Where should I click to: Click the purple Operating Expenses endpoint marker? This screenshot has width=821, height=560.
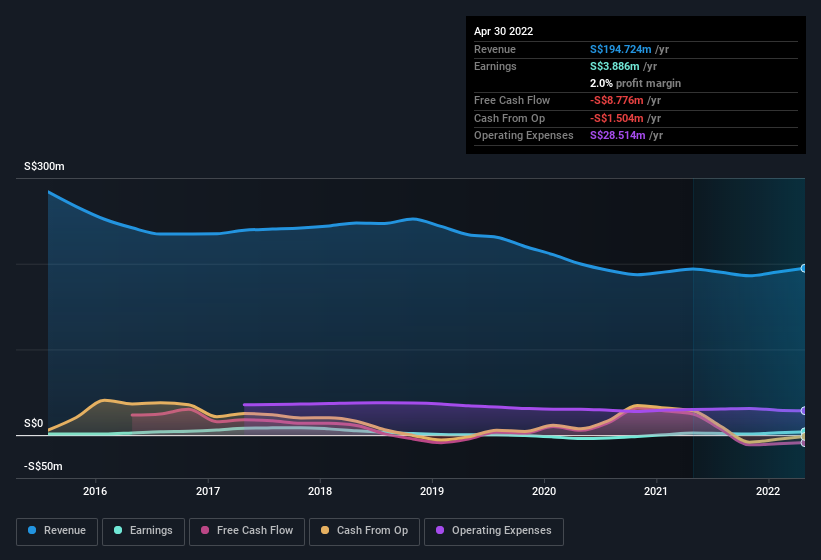[804, 411]
